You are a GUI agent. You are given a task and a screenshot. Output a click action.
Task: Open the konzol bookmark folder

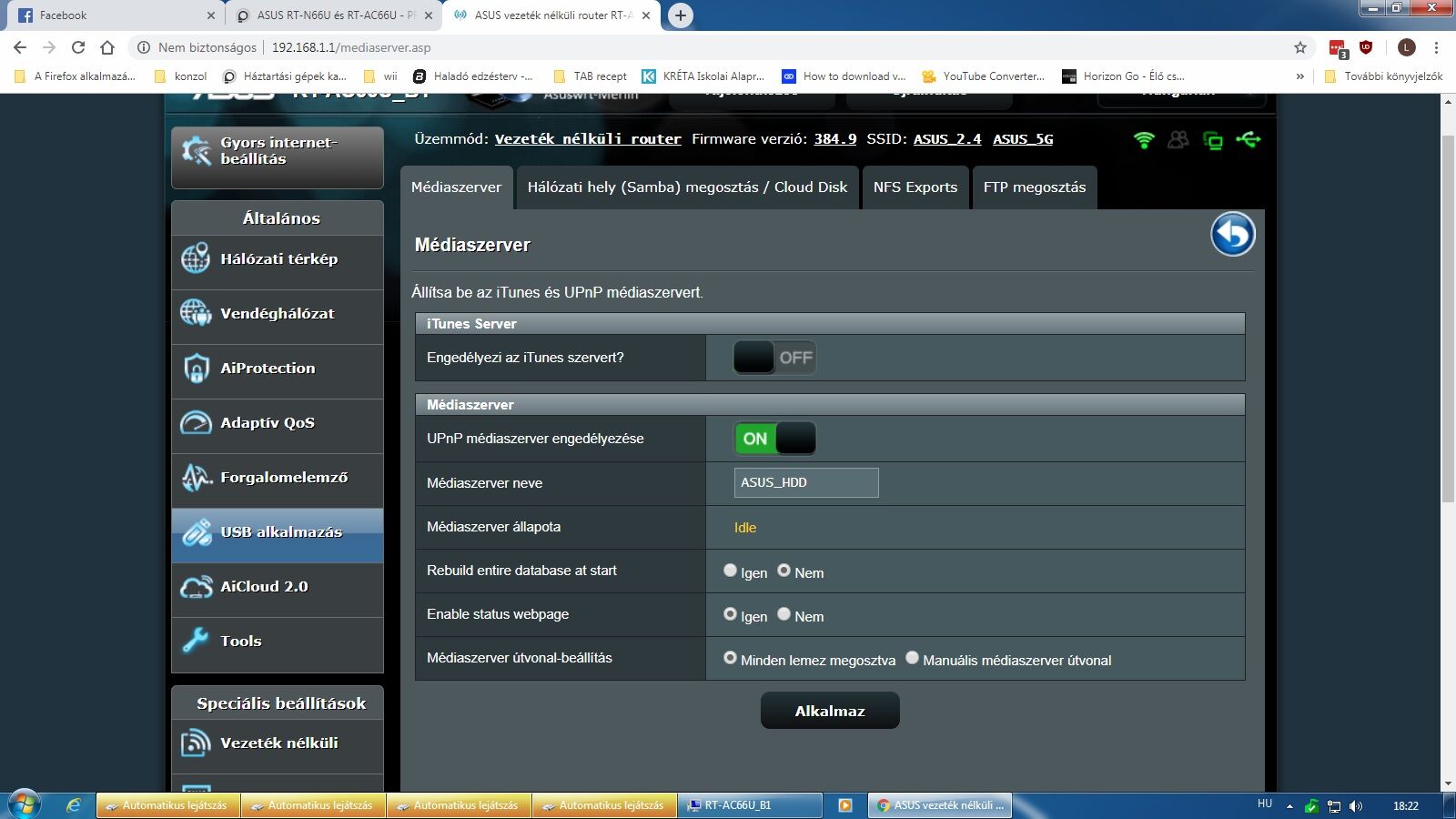coord(181,76)
